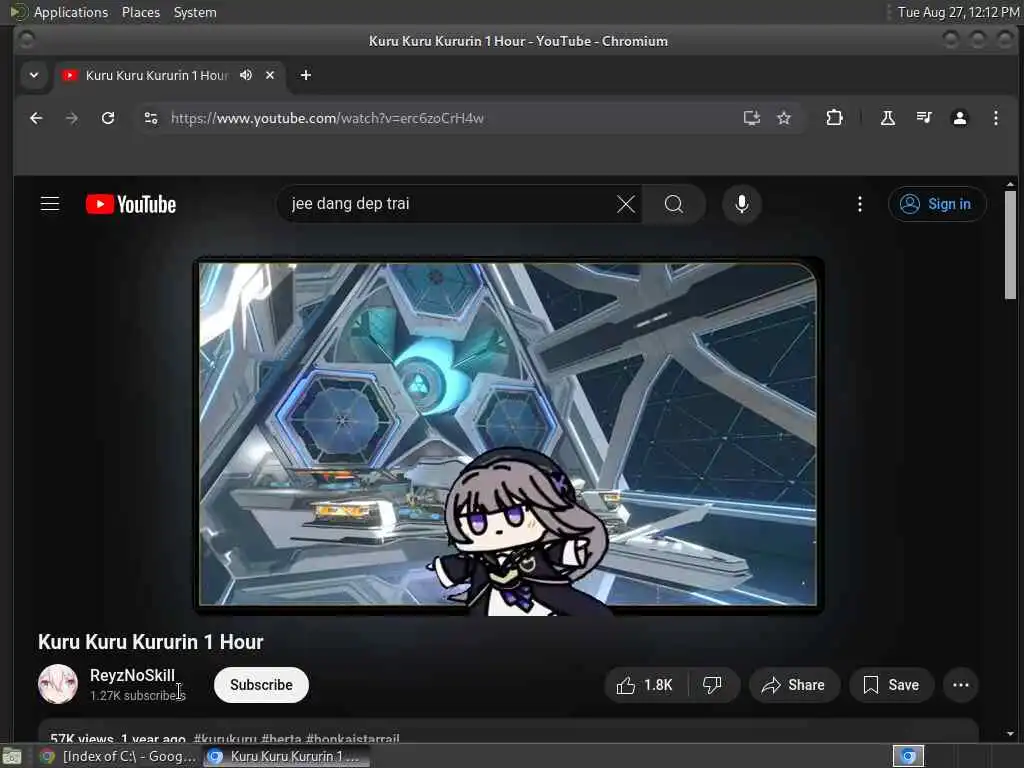Dislike the video

712,685
